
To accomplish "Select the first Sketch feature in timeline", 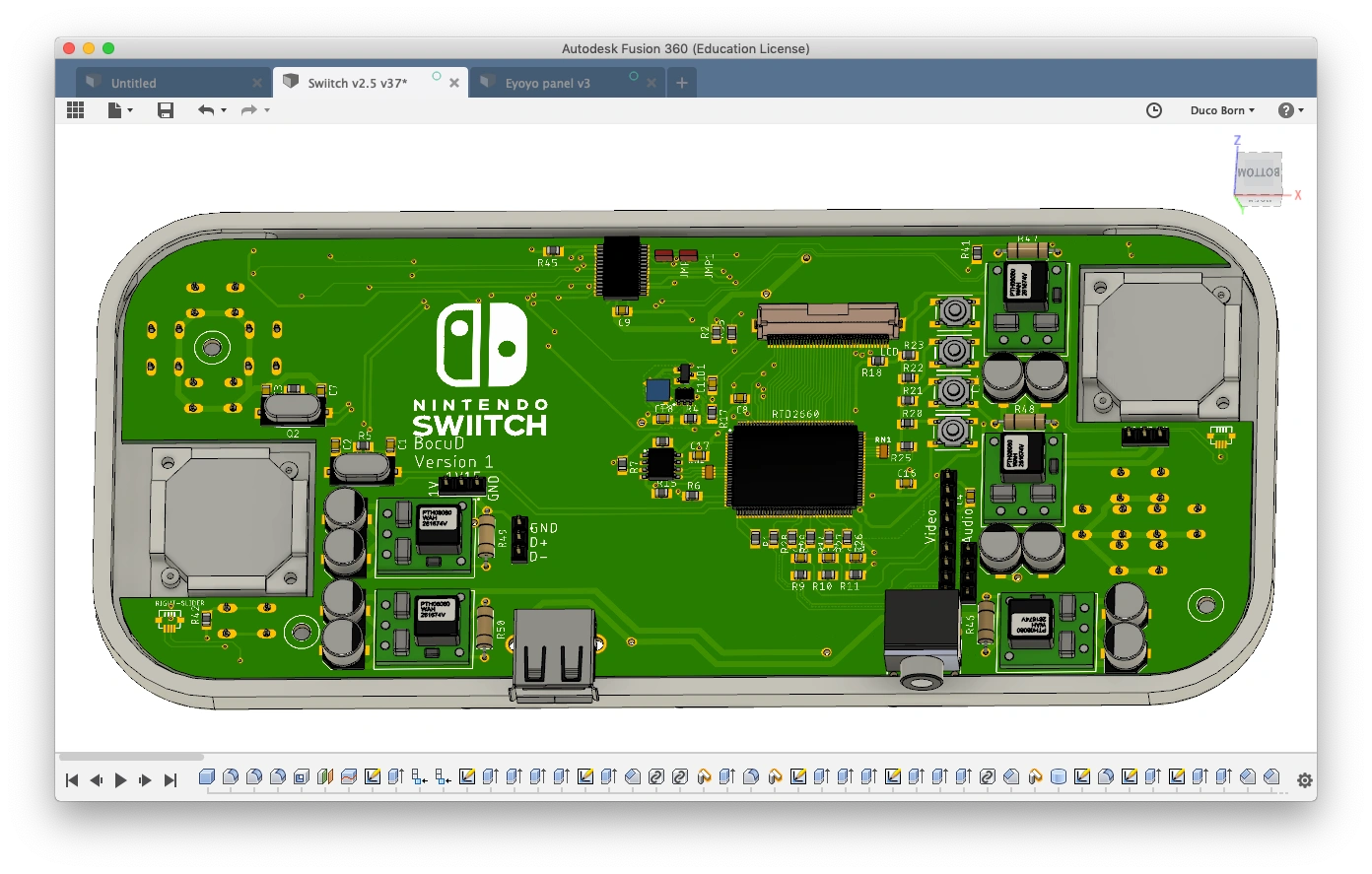I will (373, 776).
